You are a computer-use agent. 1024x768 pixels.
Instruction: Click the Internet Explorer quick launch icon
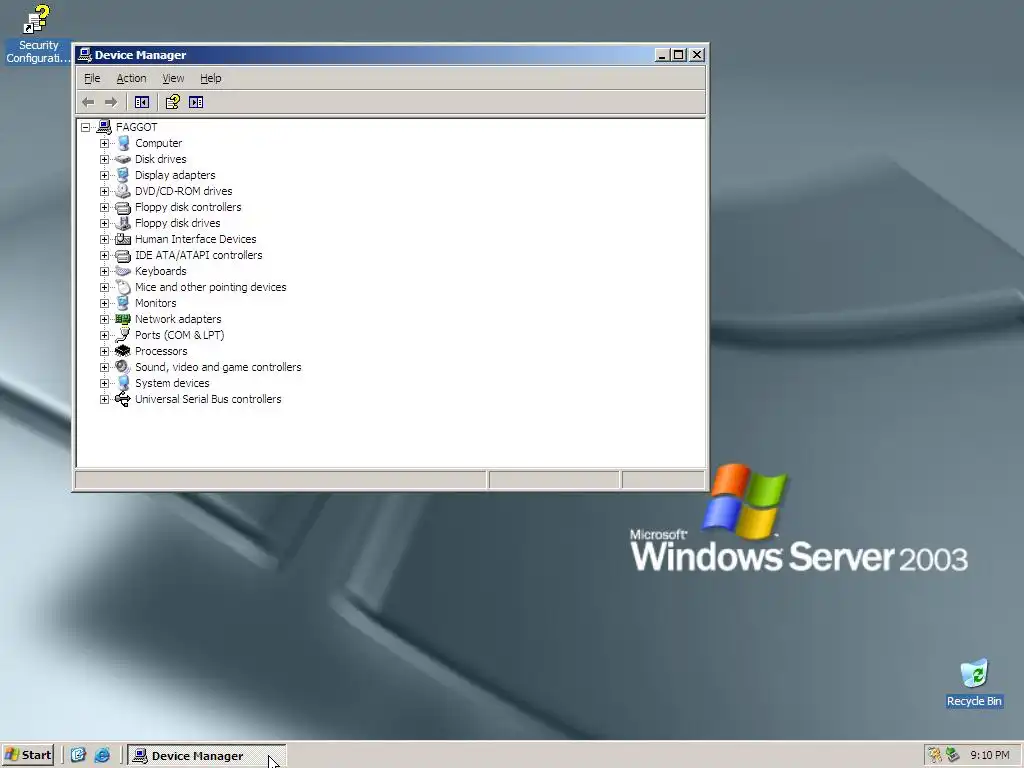click(x=103, y=755)
